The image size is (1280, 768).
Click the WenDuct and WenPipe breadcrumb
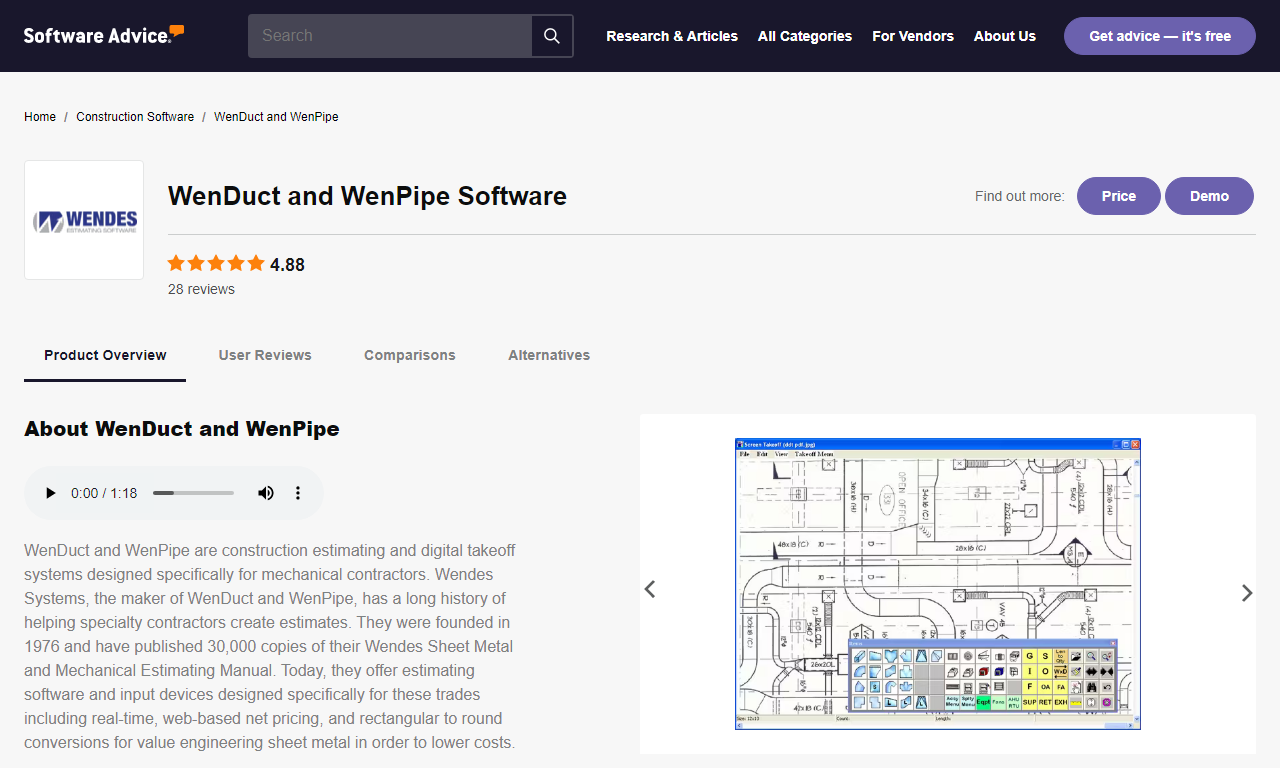coord(276,117)
